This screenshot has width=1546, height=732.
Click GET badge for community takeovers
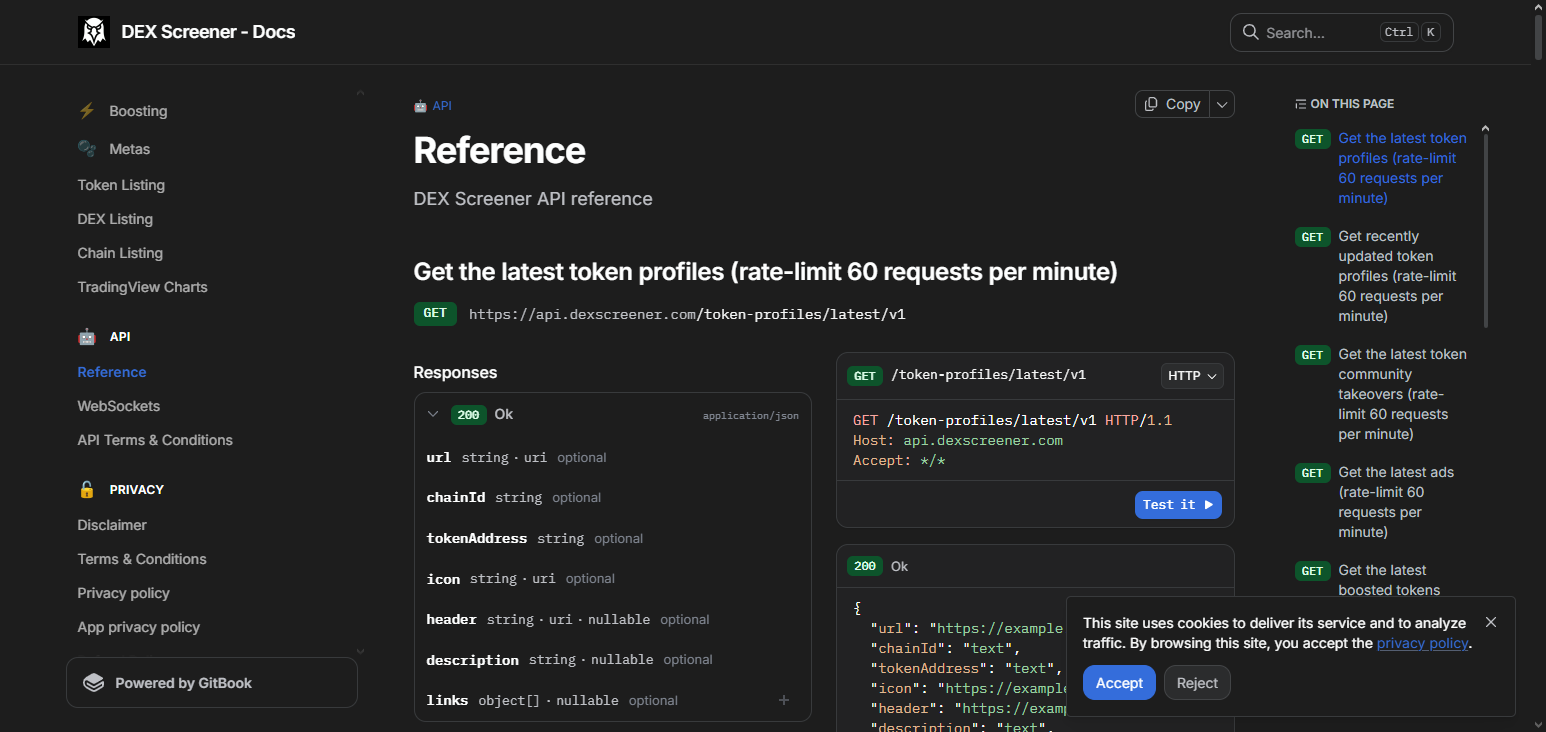(1312, 355)
